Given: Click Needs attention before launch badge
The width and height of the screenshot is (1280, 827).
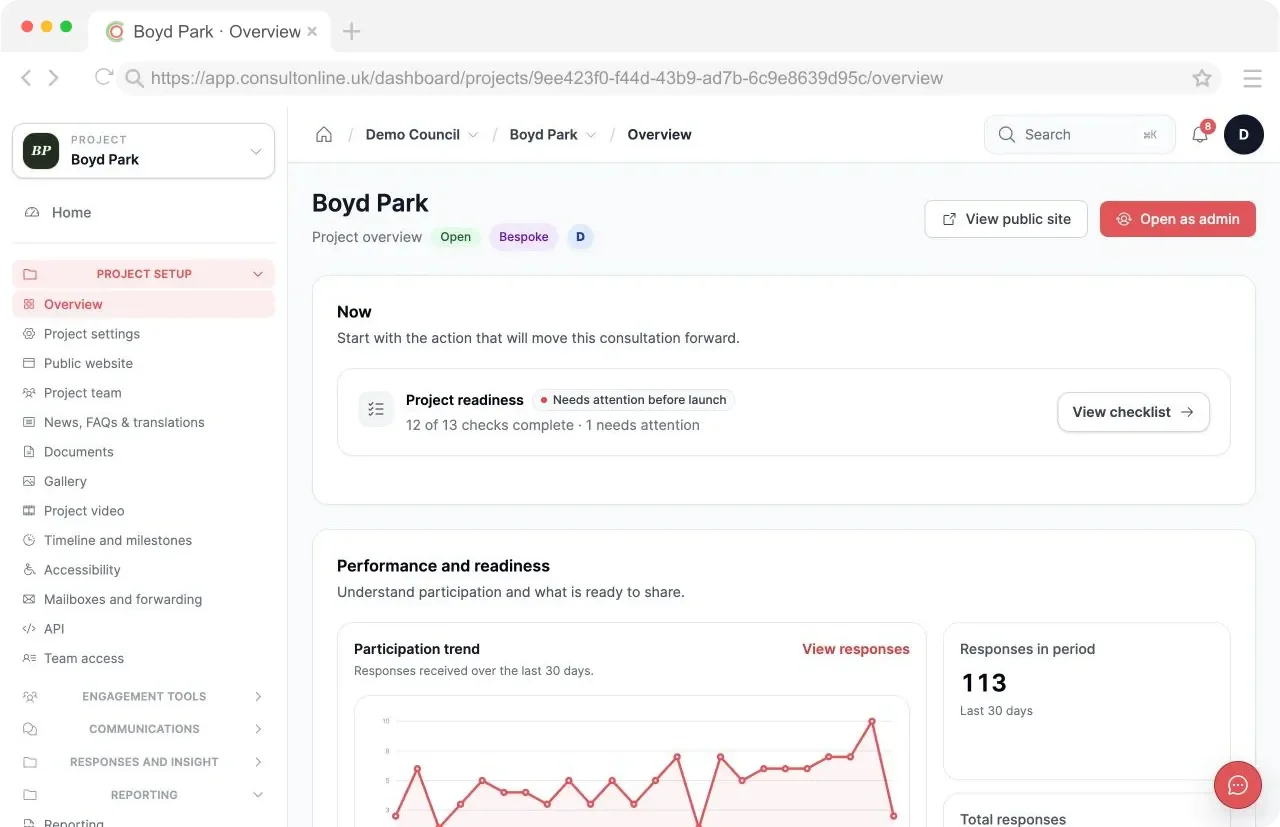Looking at the screenshot, I should click(x=633, y=400).
